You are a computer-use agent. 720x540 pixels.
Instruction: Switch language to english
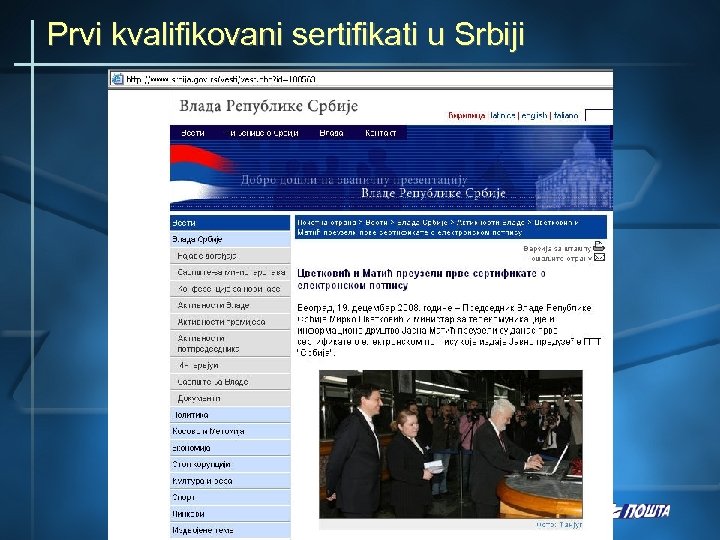534,116
